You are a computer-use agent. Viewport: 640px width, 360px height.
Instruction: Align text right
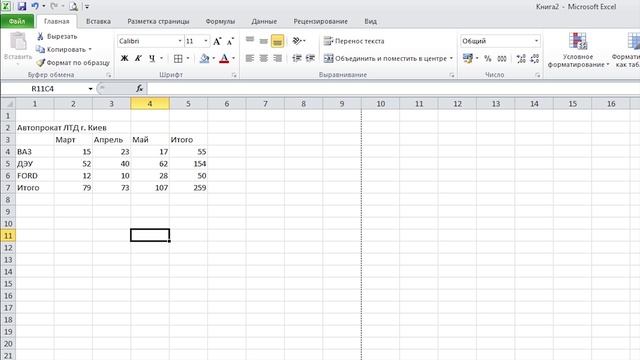278,58
